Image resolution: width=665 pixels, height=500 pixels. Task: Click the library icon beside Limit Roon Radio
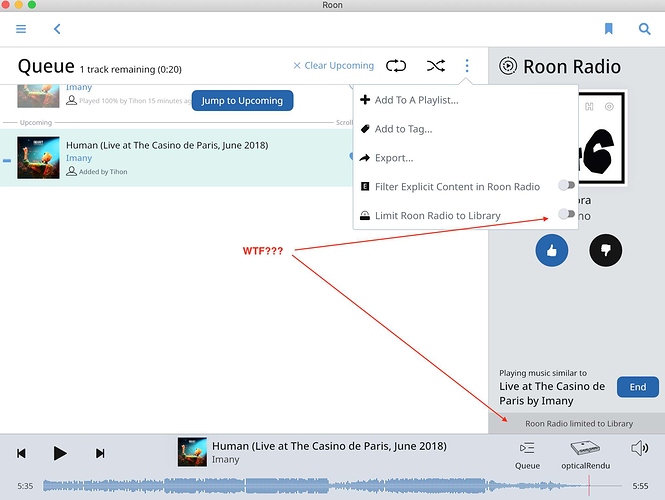coord(365,215)
